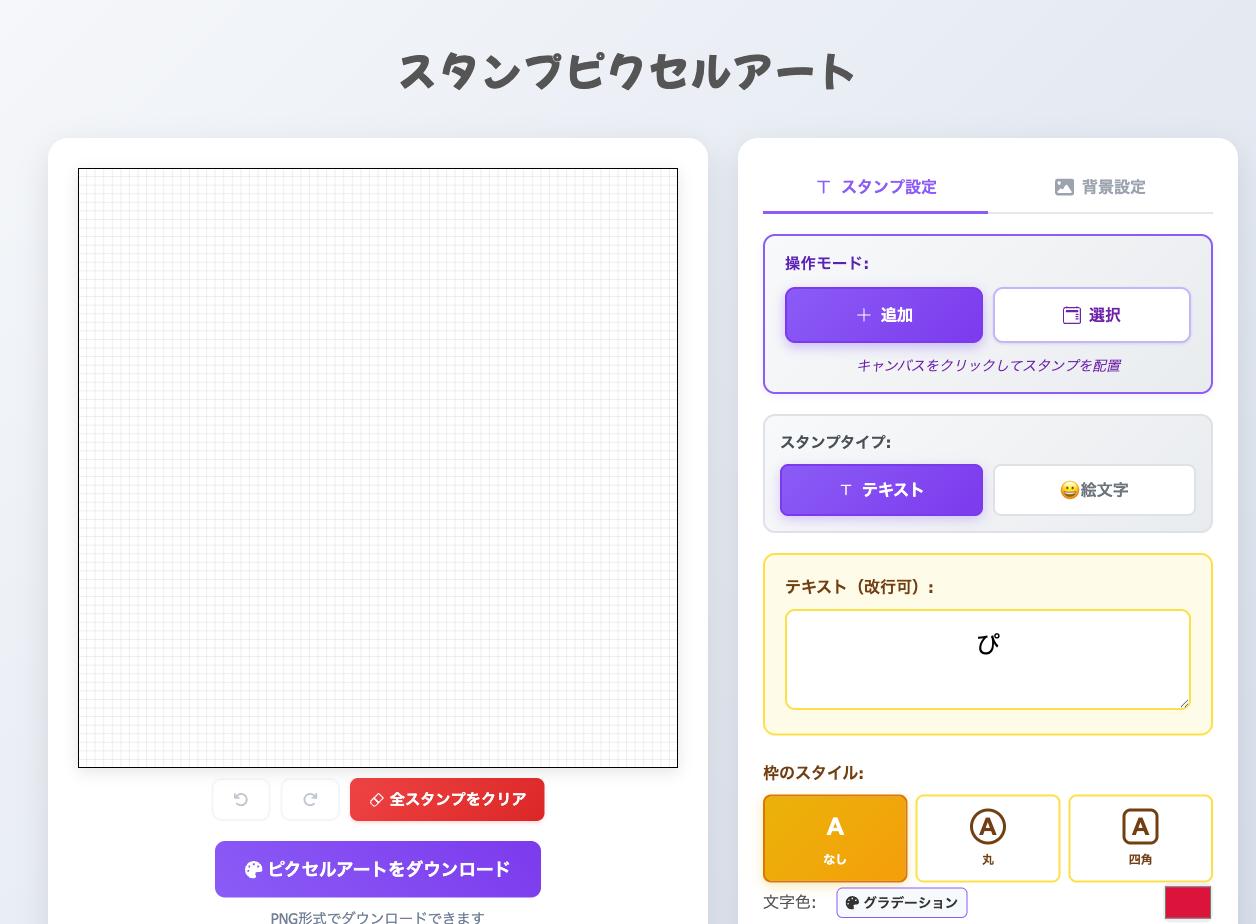Click the undo arrow button
This screenshot has width=1256, height=924.
(x=241, y=800)
